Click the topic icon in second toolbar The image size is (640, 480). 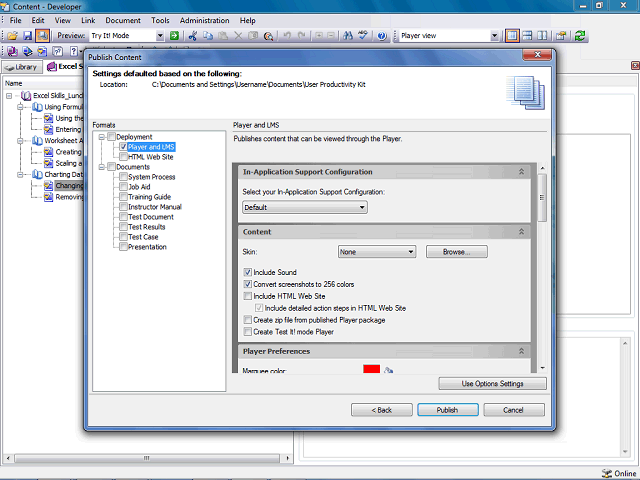click(x=42, y=51)
